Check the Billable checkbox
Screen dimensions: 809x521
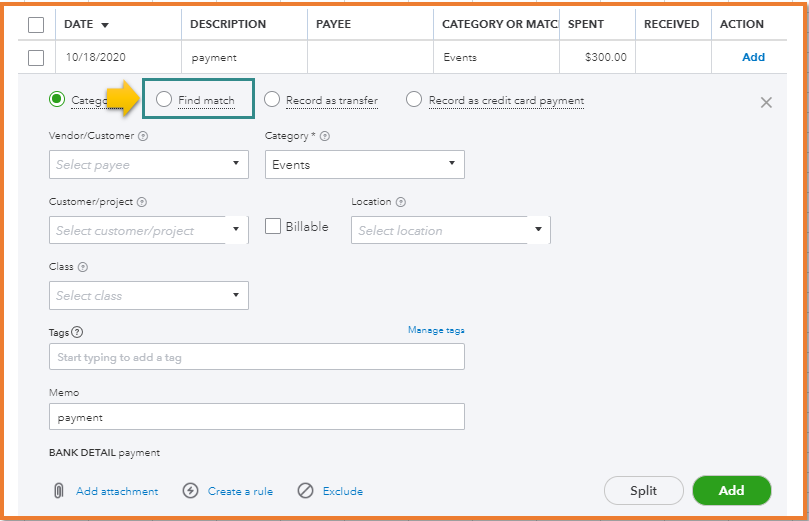[x=273, y=227]
